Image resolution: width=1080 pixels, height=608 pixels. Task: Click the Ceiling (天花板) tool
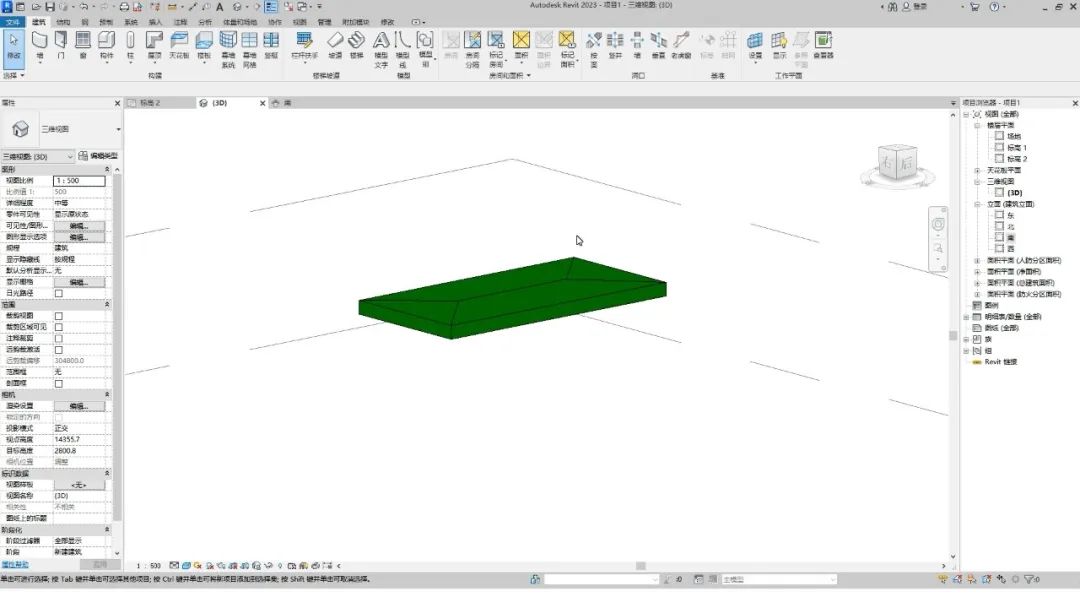(x=179, y=45)
